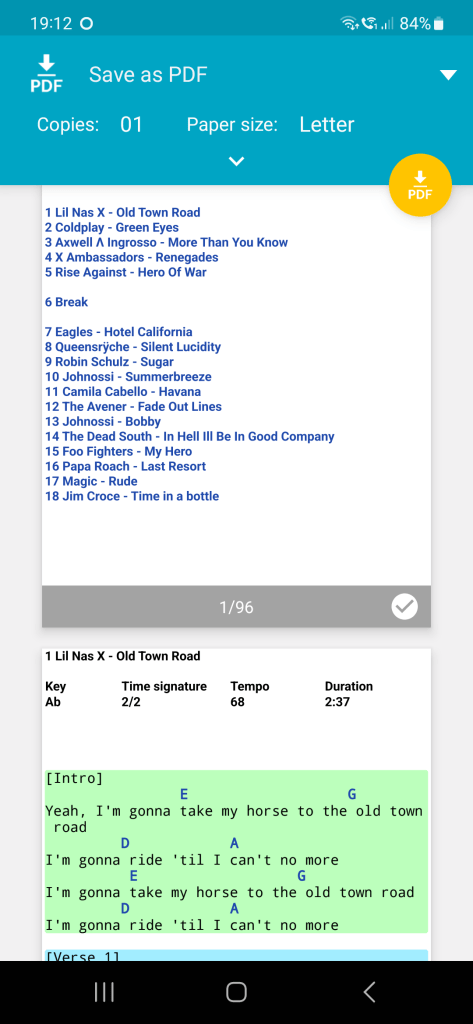Tap the yellow PDF save button
The height and width of the screenshot is (1024, 473).
tap(420, 185)
